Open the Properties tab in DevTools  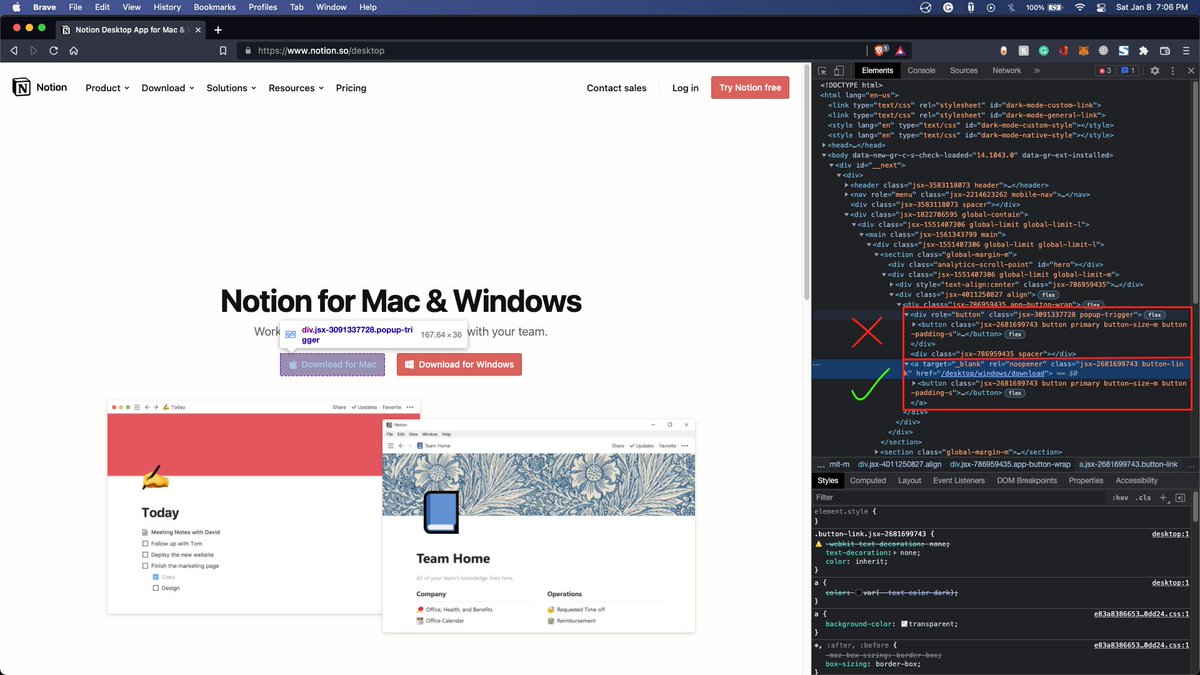(1086, 481)
